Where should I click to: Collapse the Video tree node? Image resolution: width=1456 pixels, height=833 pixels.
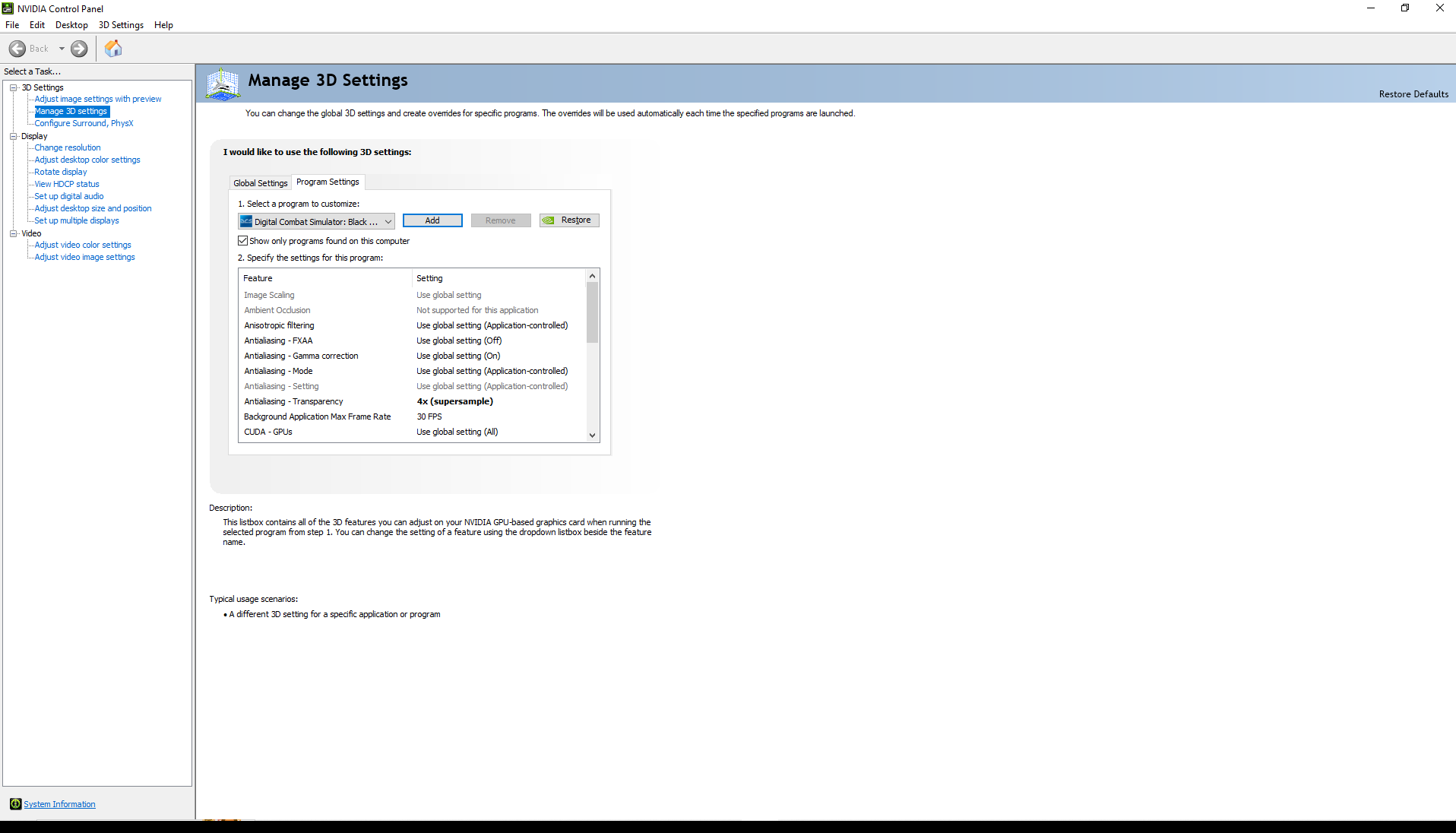point(13,233)
